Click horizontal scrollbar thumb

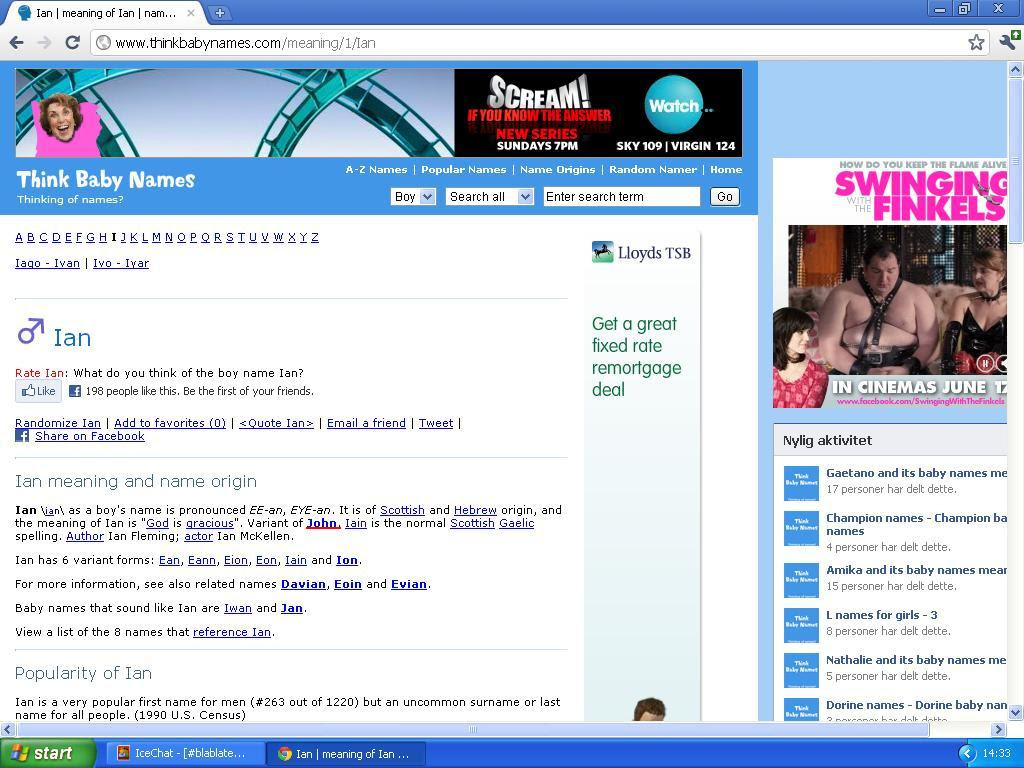472,729
